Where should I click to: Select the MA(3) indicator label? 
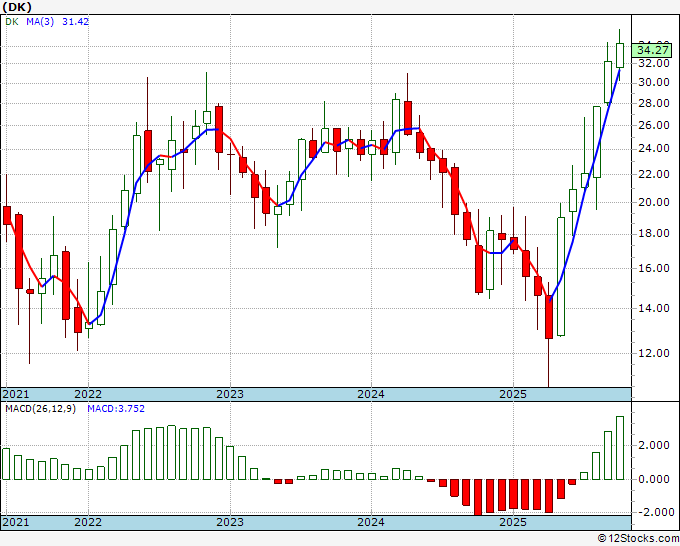[x=40, y=22]
